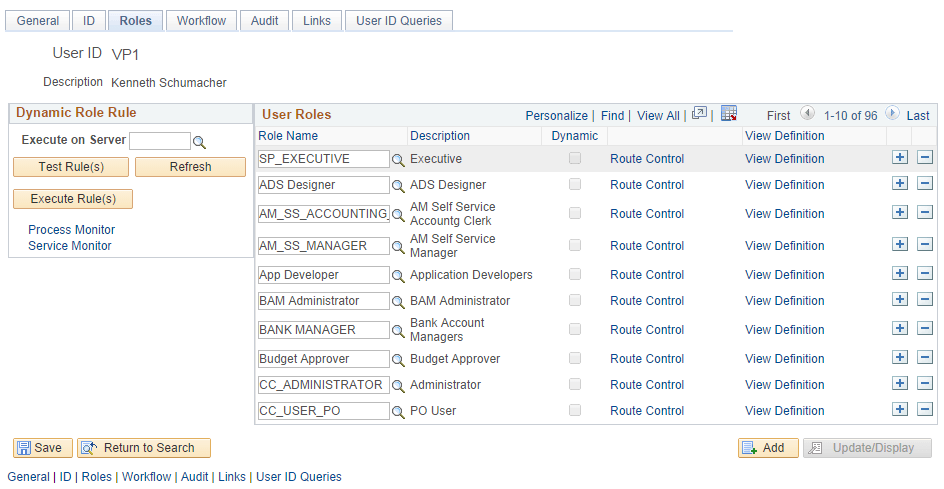Open User ID Queries link at page bottom

299,477
